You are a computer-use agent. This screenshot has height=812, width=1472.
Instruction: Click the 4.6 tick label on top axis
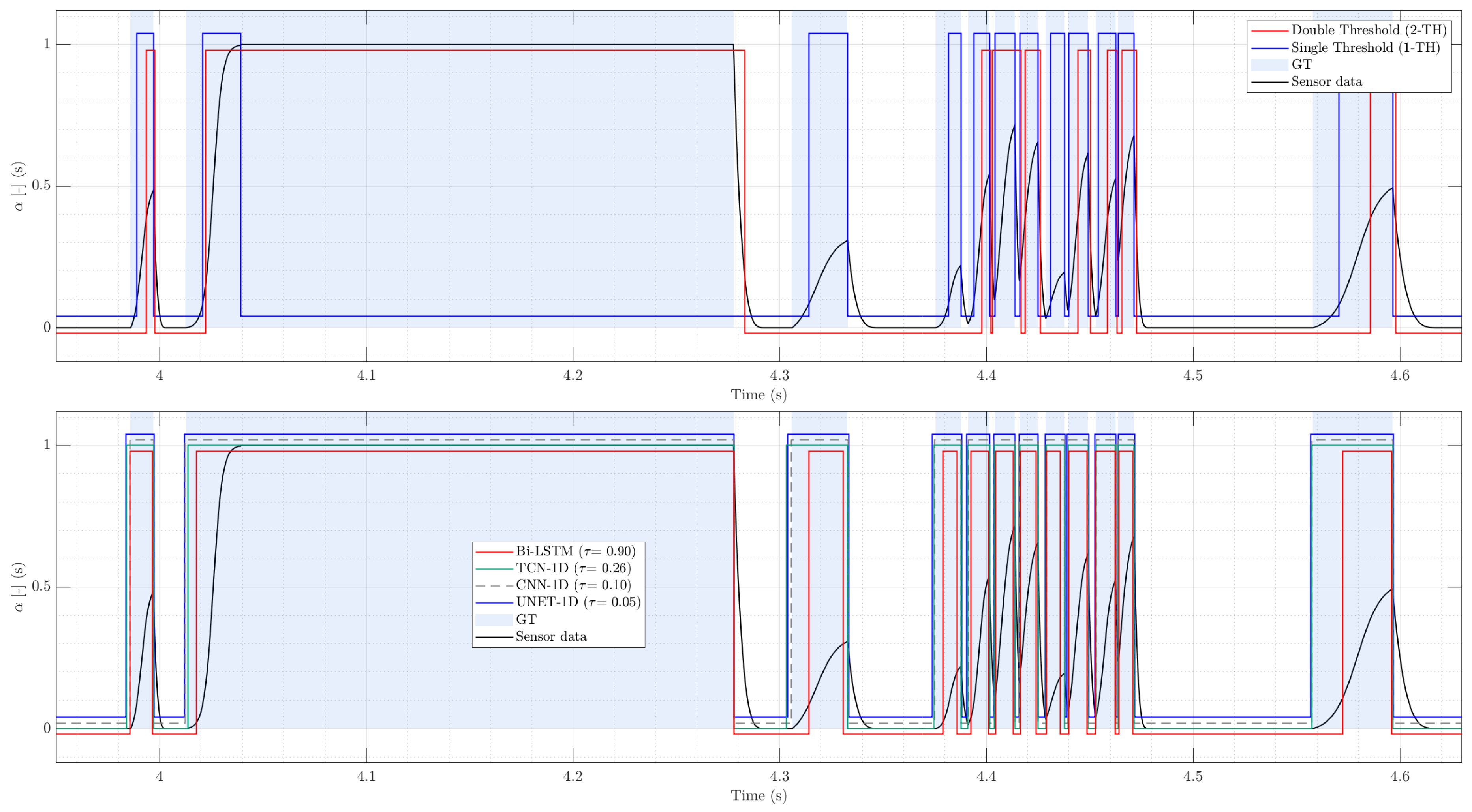pyautogui.click(x=1399, y=375)
